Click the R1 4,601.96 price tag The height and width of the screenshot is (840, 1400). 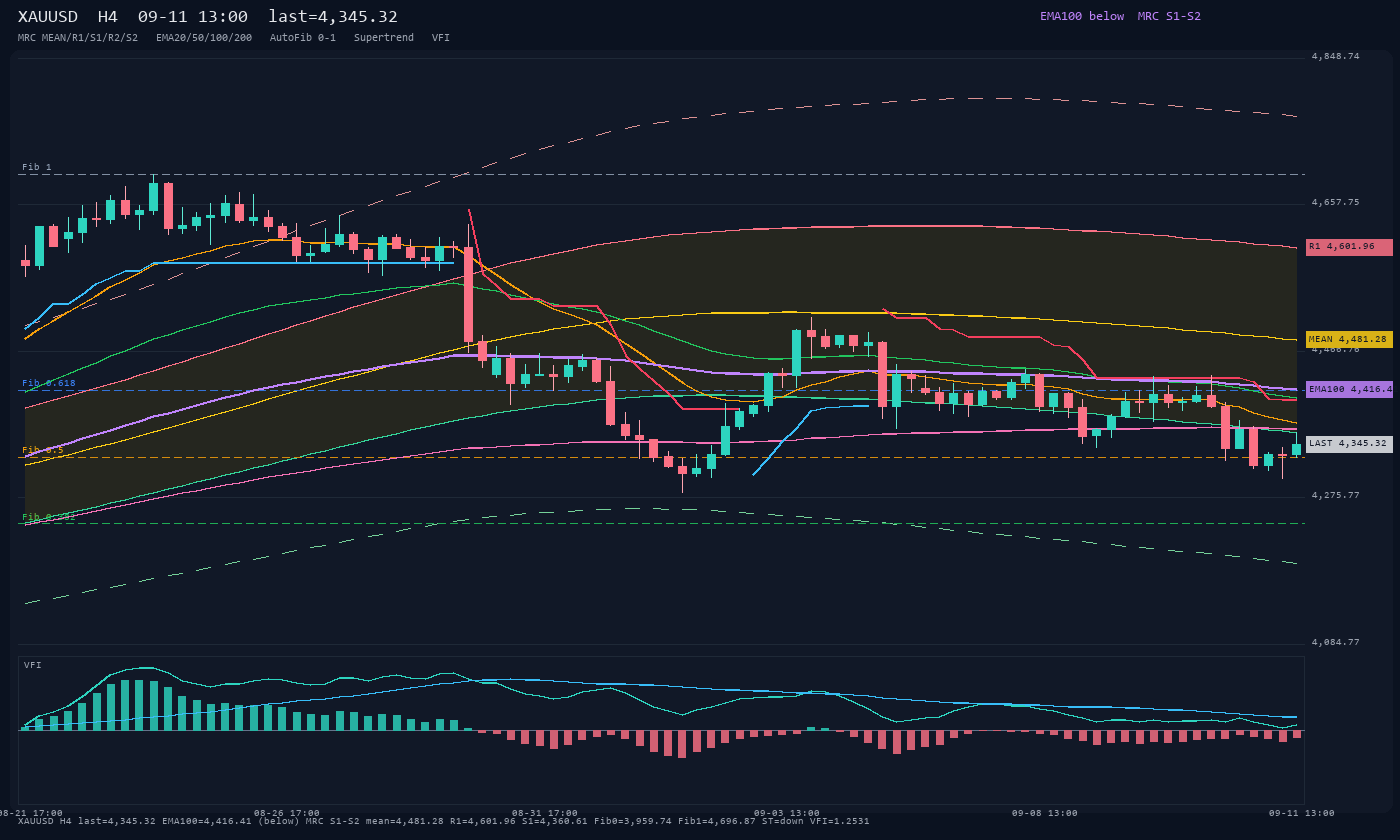click(1349, 247)
